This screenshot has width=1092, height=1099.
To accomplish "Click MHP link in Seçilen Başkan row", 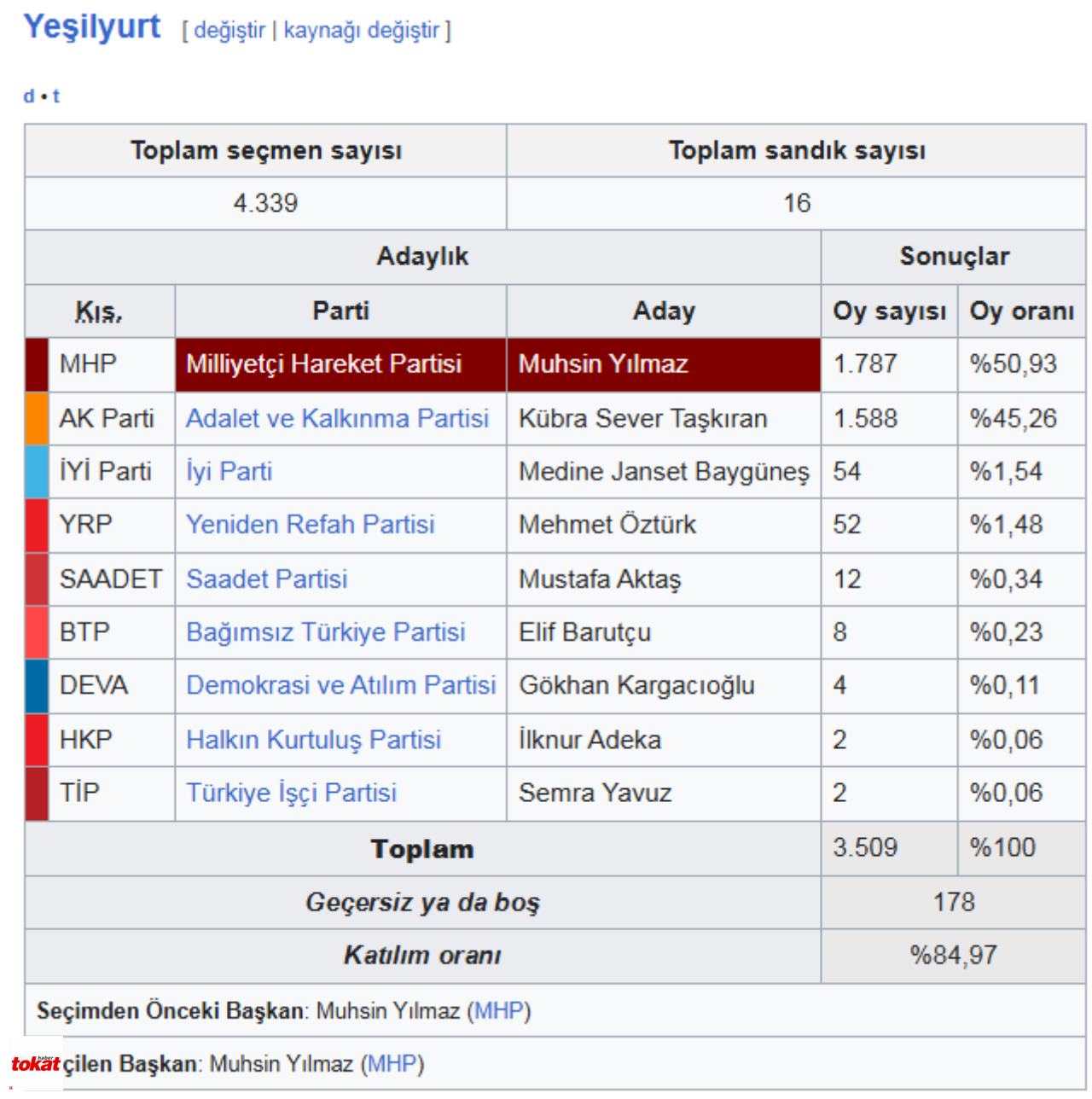I will [x=392, y=1064].
